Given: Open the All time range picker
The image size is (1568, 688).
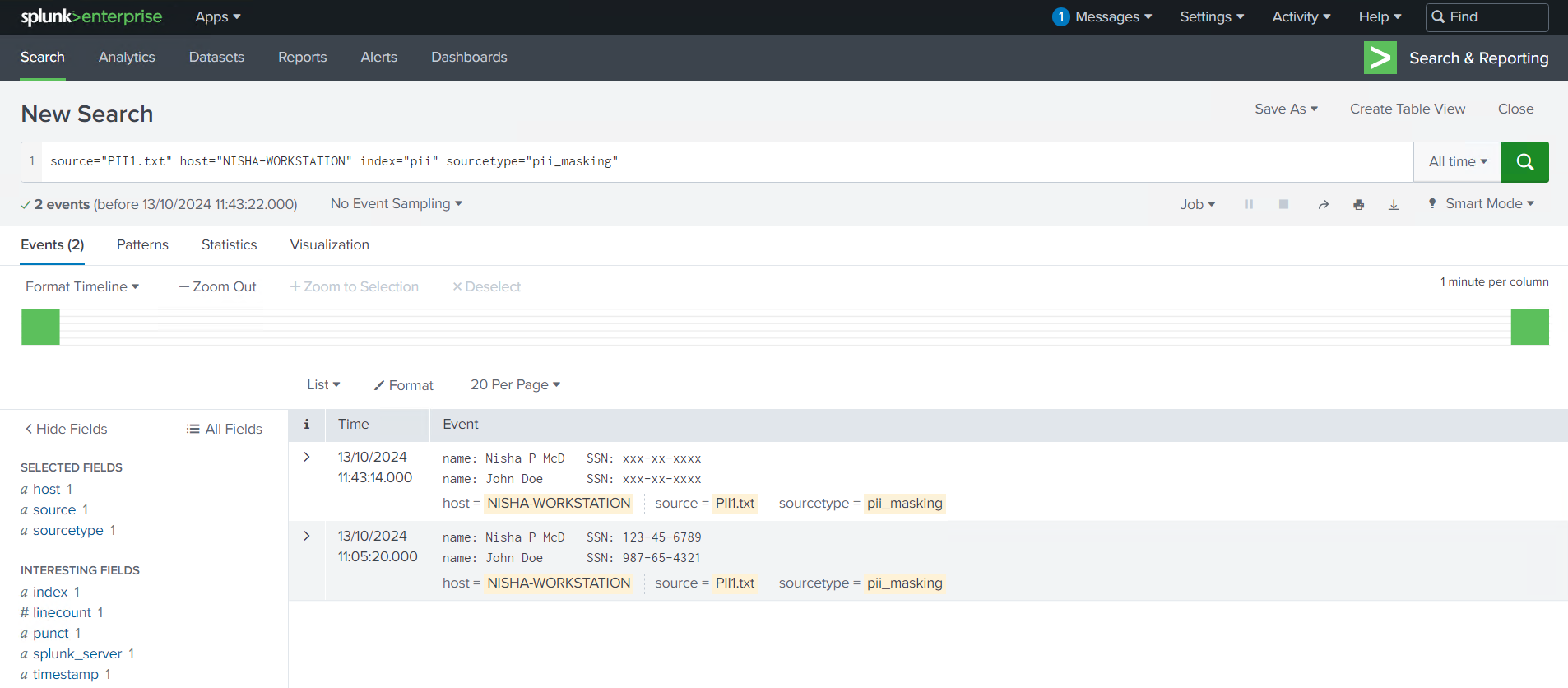Looking at the screenshot, I should (x=1457, y=162).
